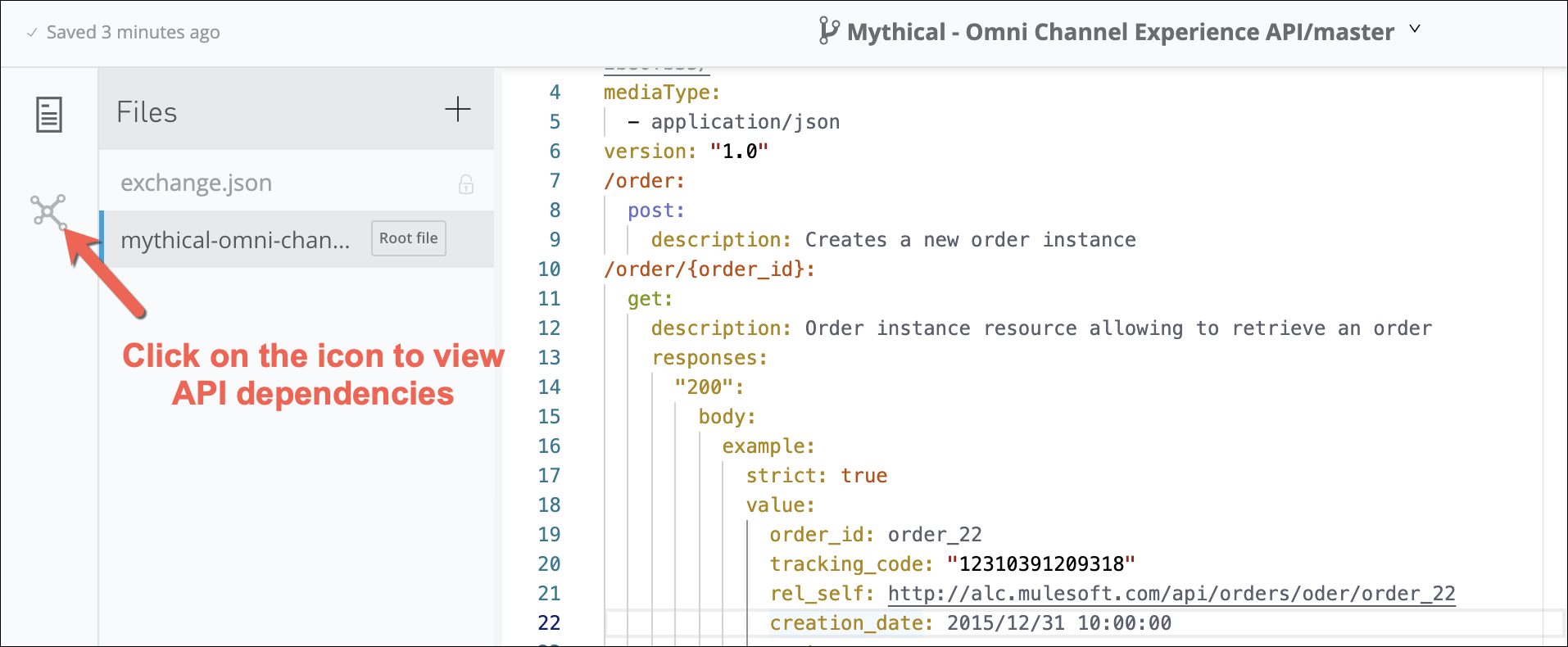This screenshot has height=647, width=1568.
Task: Select the exchange.json file
Action: [x=197, y=183]
